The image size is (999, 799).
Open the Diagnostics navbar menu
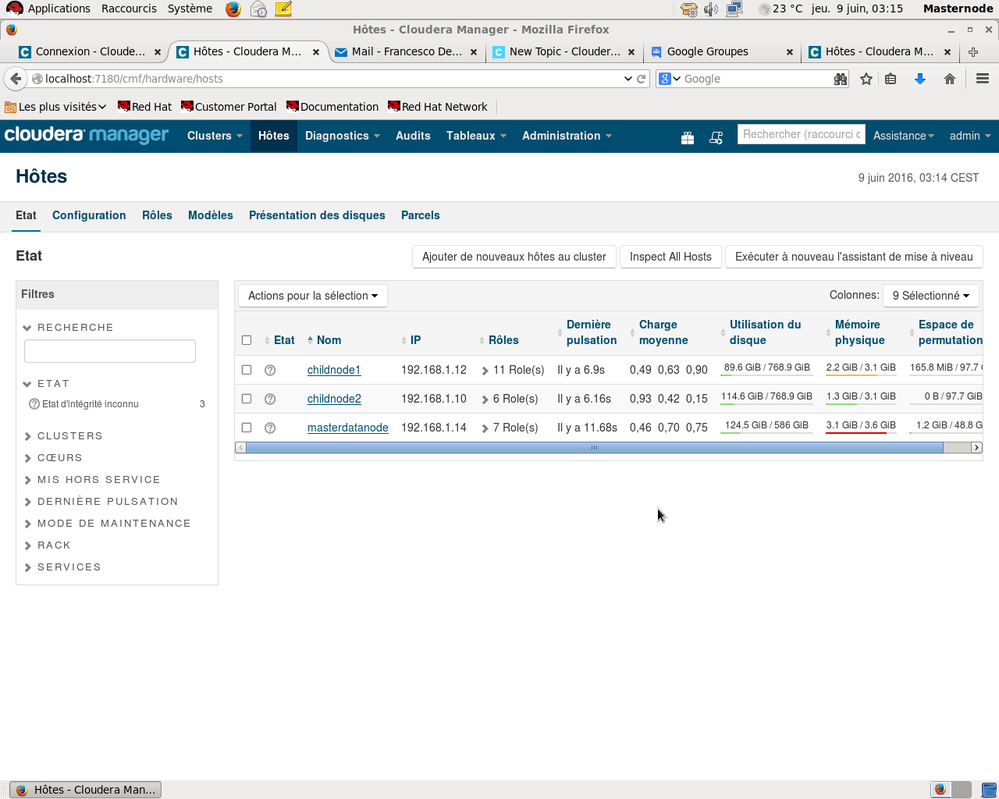[x=342, y=136]
